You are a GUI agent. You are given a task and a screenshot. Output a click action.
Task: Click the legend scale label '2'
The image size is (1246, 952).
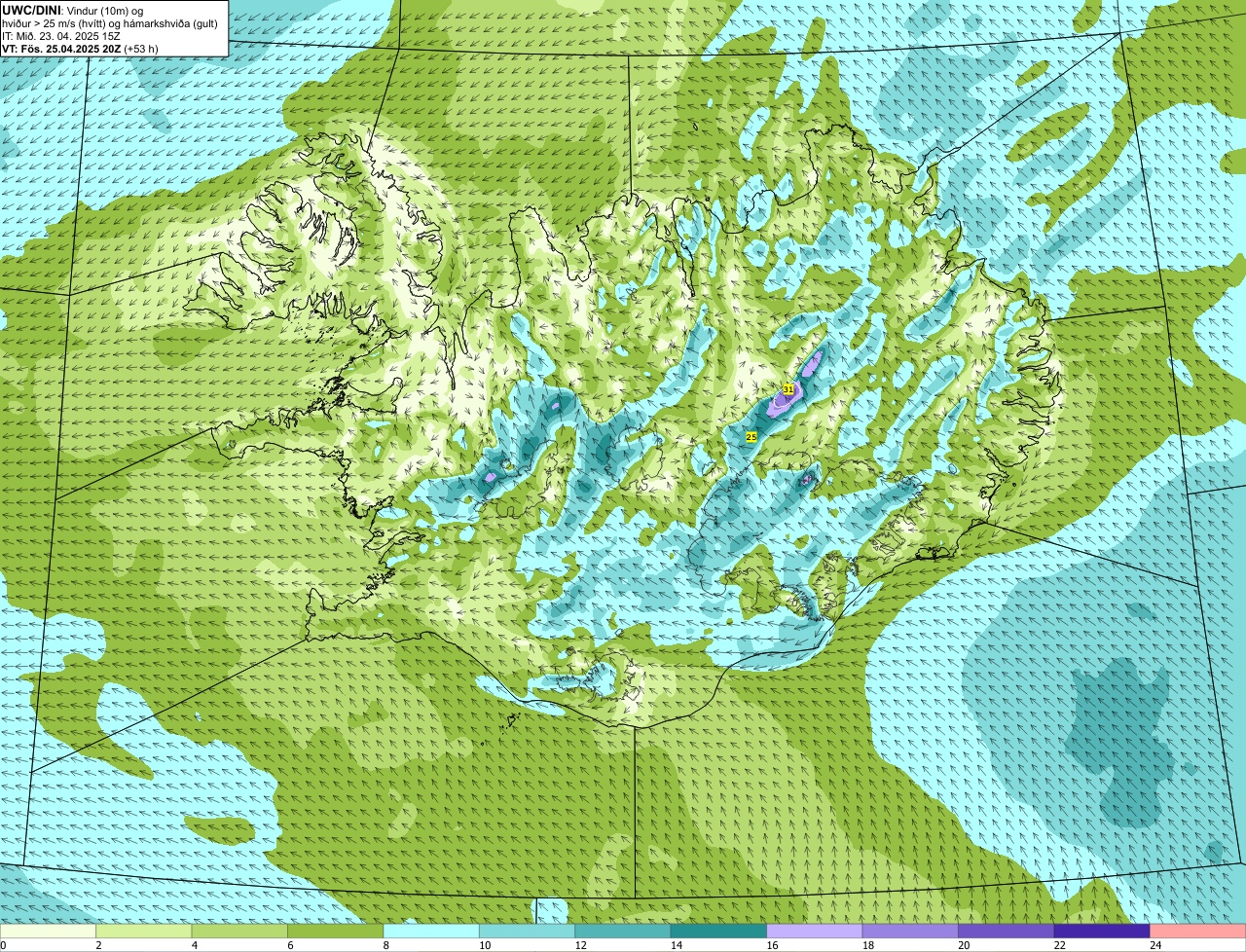coord(98,945)
